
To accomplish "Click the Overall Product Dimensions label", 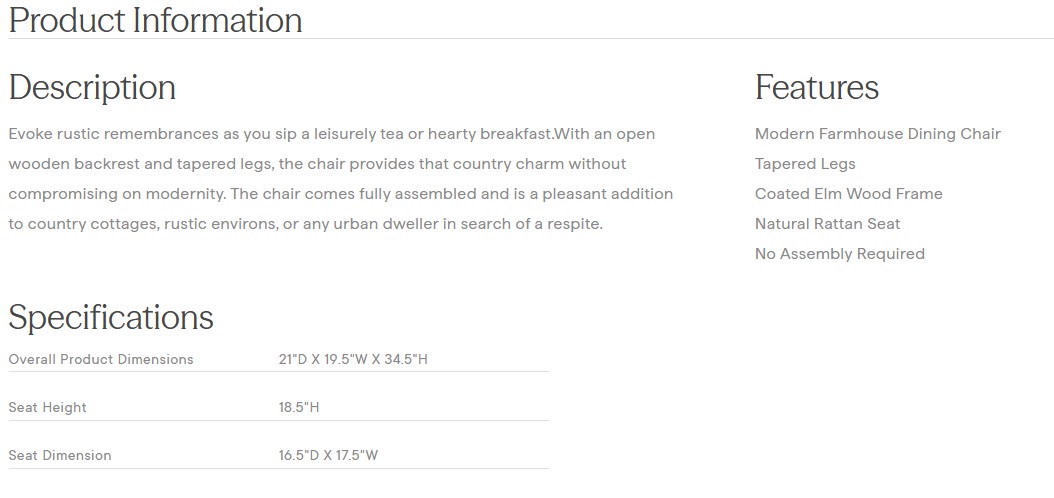I will coord(101,359).
